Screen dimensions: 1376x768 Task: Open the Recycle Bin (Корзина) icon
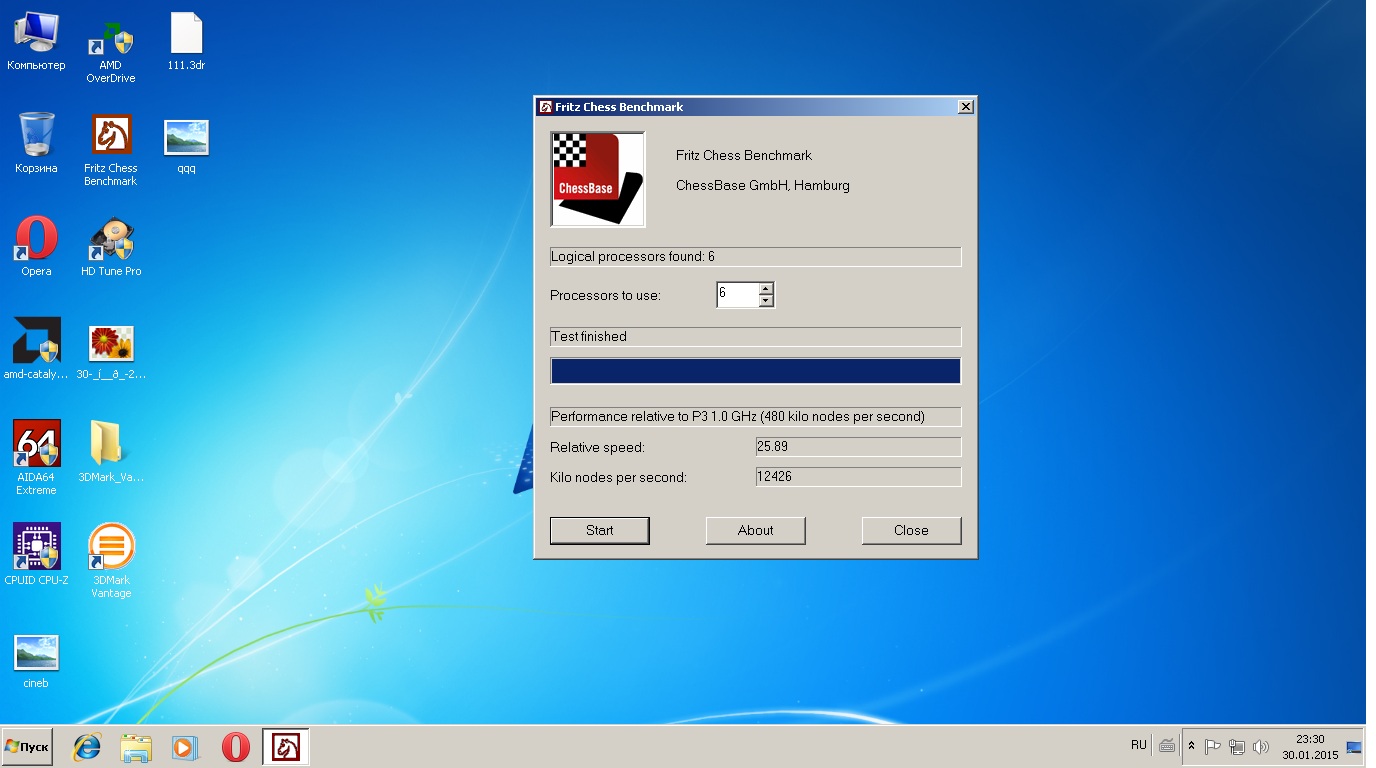pyautogui.click(x=36, y=137)
